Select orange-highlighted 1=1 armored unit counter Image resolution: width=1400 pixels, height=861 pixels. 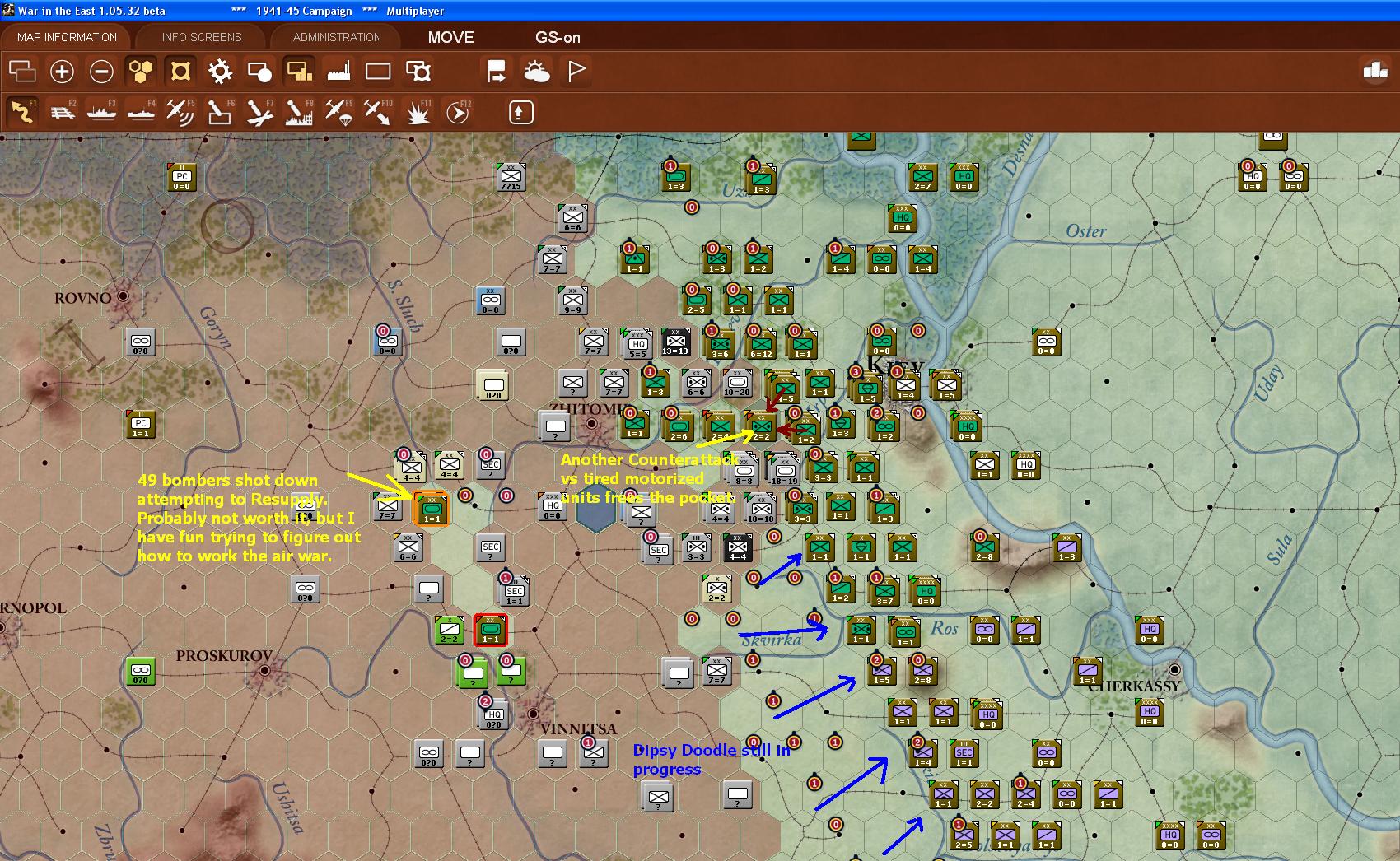point(431,508)
